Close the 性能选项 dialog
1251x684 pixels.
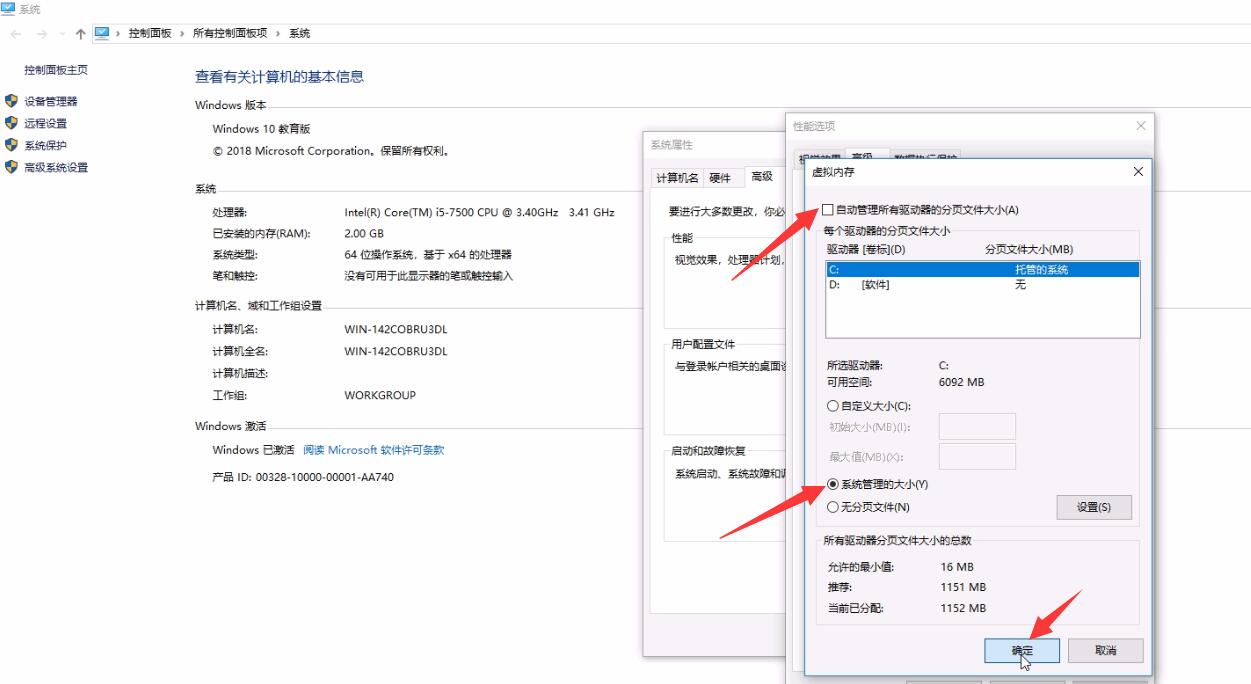pos(1141,126)
